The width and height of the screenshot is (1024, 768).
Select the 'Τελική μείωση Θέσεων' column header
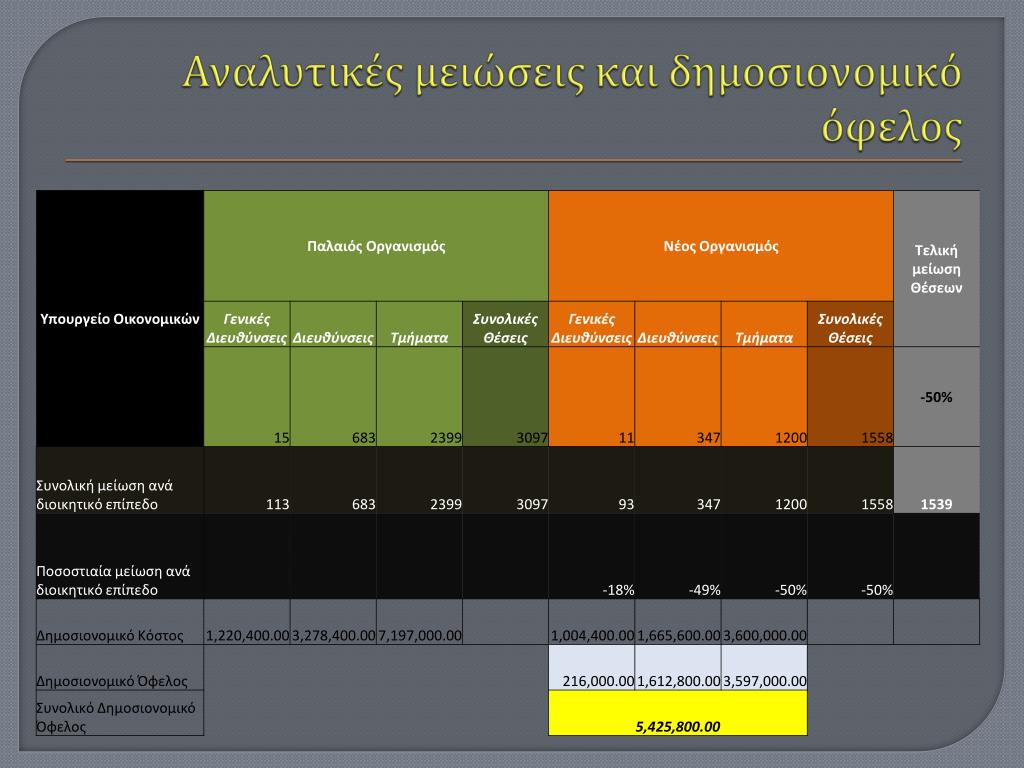[x=936, y=268]
